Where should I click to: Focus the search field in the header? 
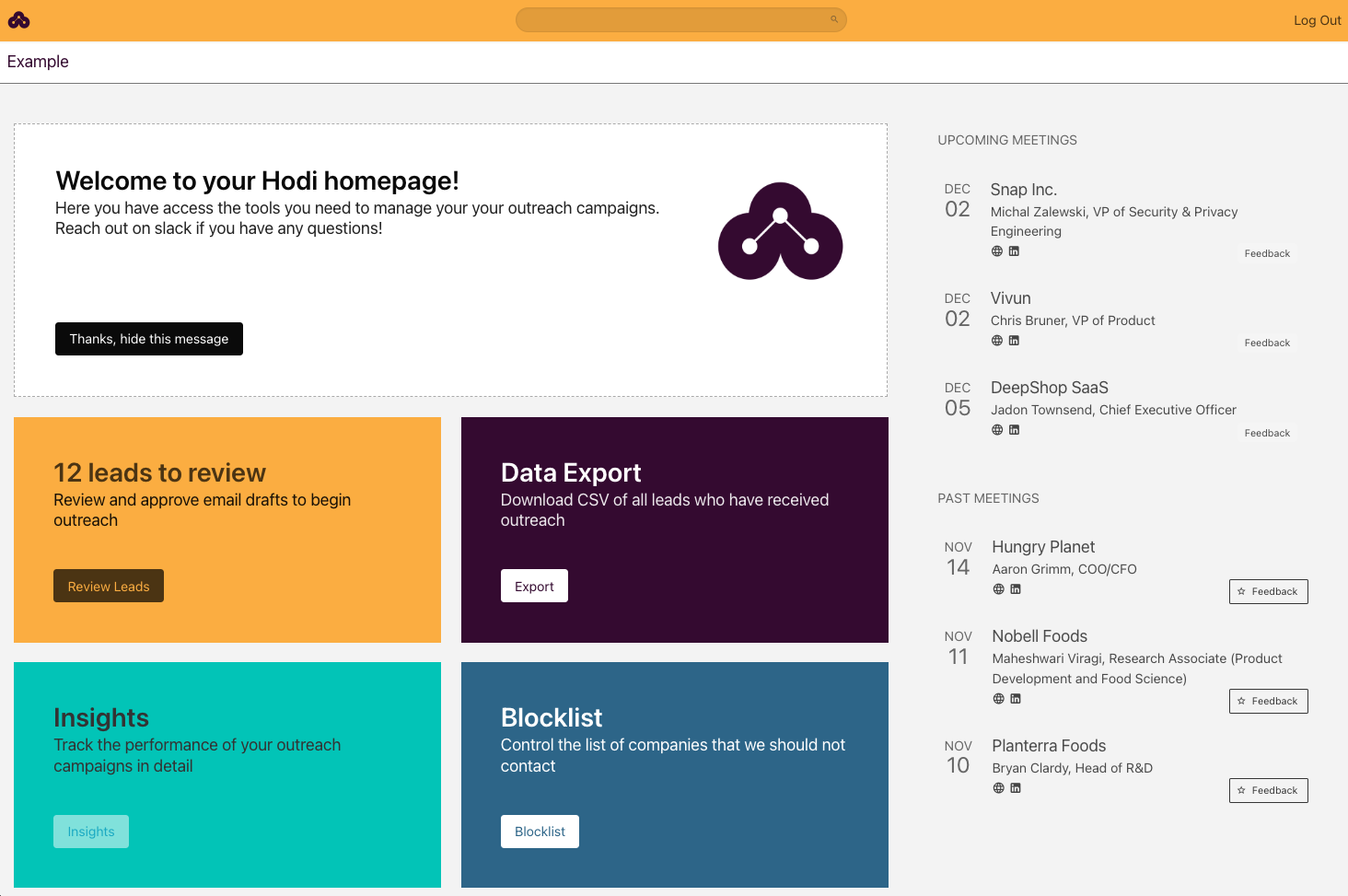click(680, 19)
